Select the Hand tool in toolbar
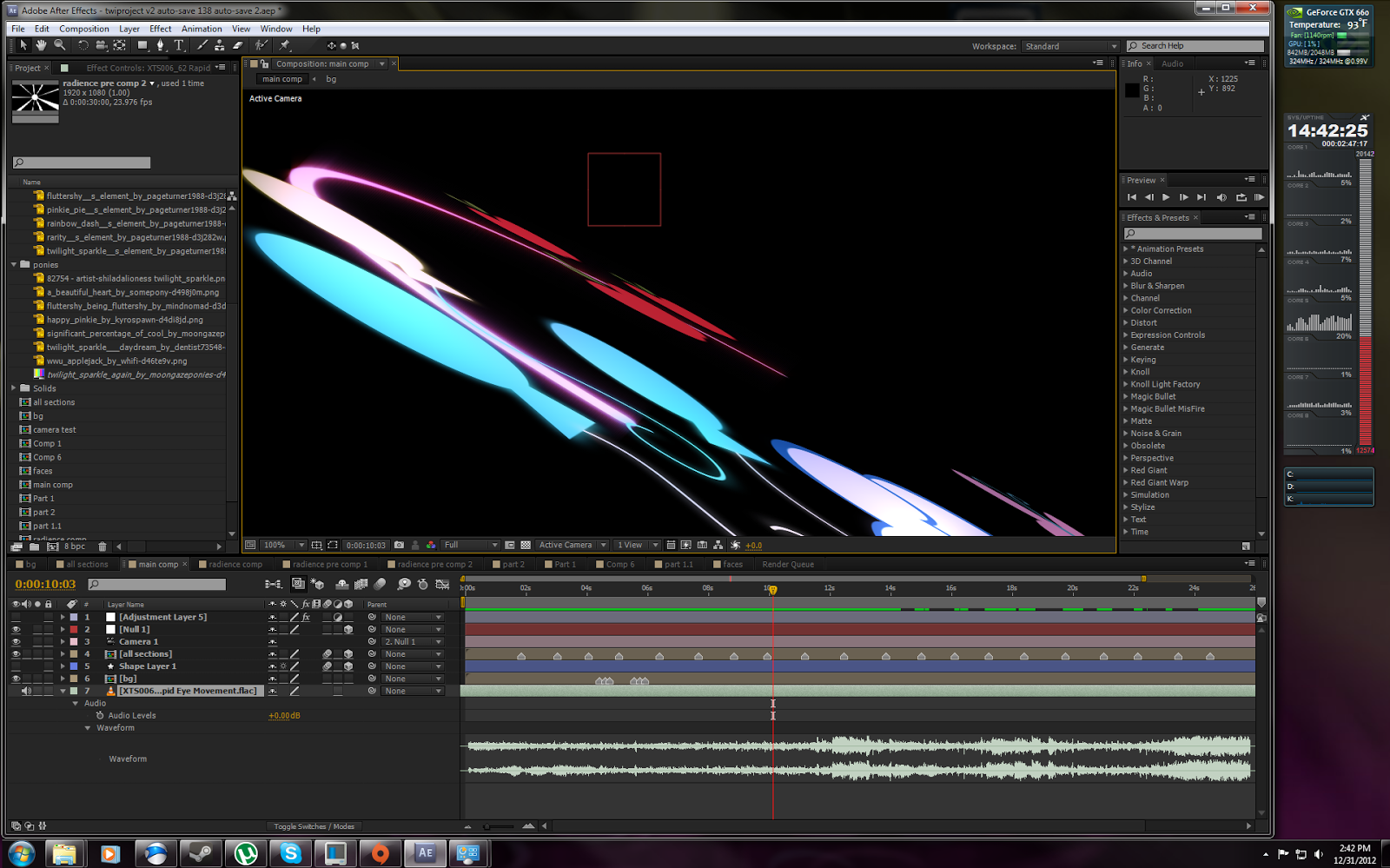The image size is (1390, 868). 41,45
